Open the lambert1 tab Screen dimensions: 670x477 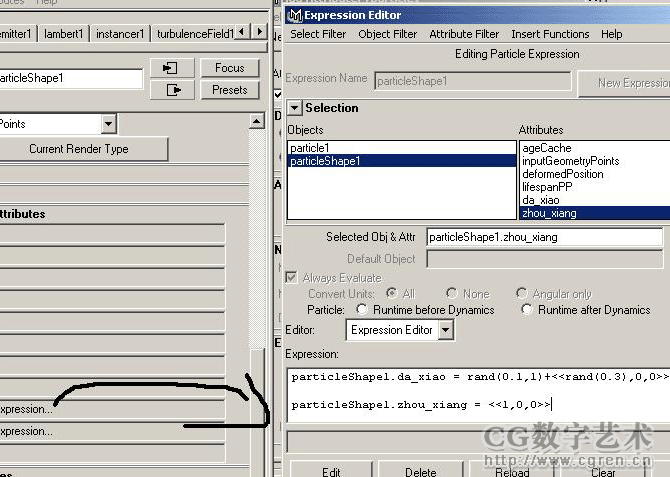point(63,34)
